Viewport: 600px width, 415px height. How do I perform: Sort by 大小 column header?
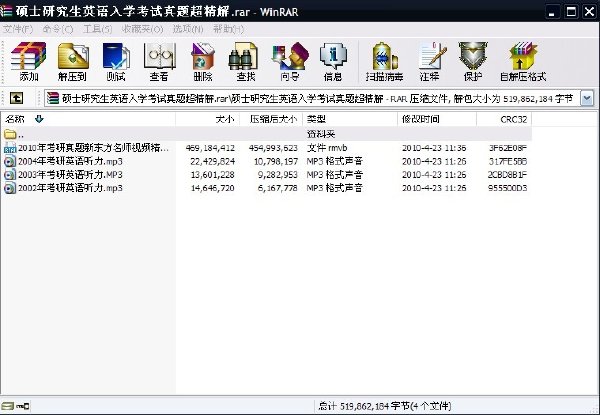tap(208, 119)
